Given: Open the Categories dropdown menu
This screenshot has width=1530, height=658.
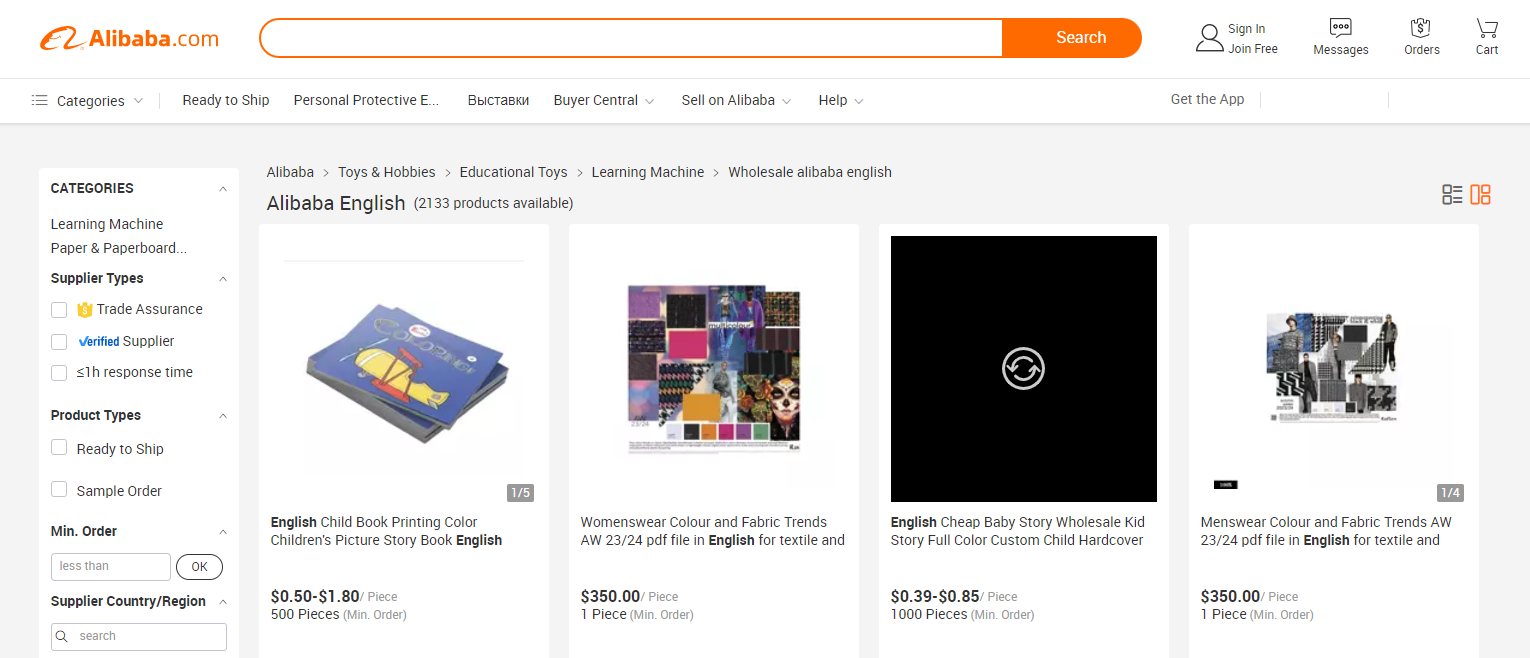Looking at the screenshot, I should click(88, 101).
